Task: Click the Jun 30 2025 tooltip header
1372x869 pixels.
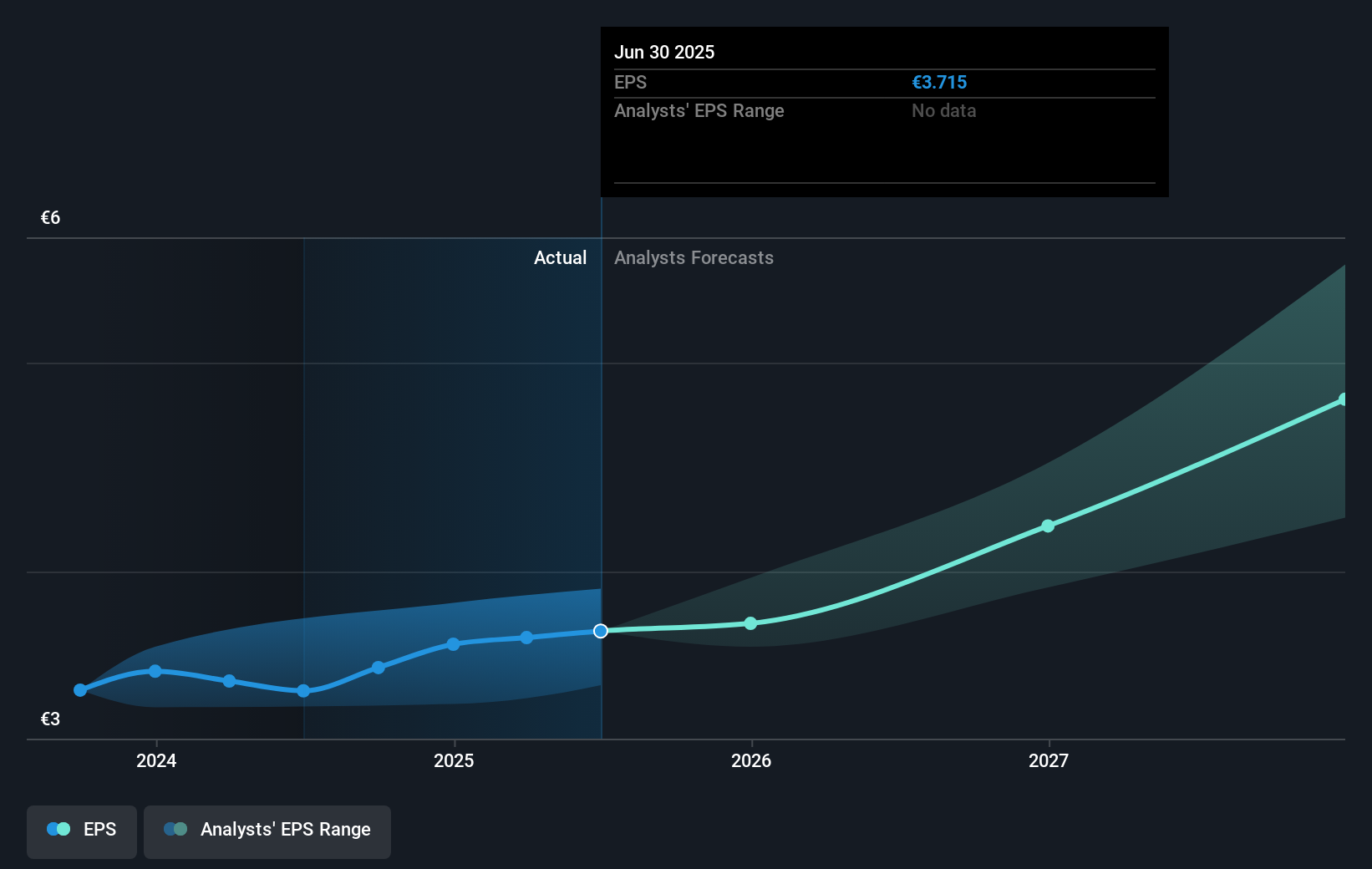Action: (665, 52)
